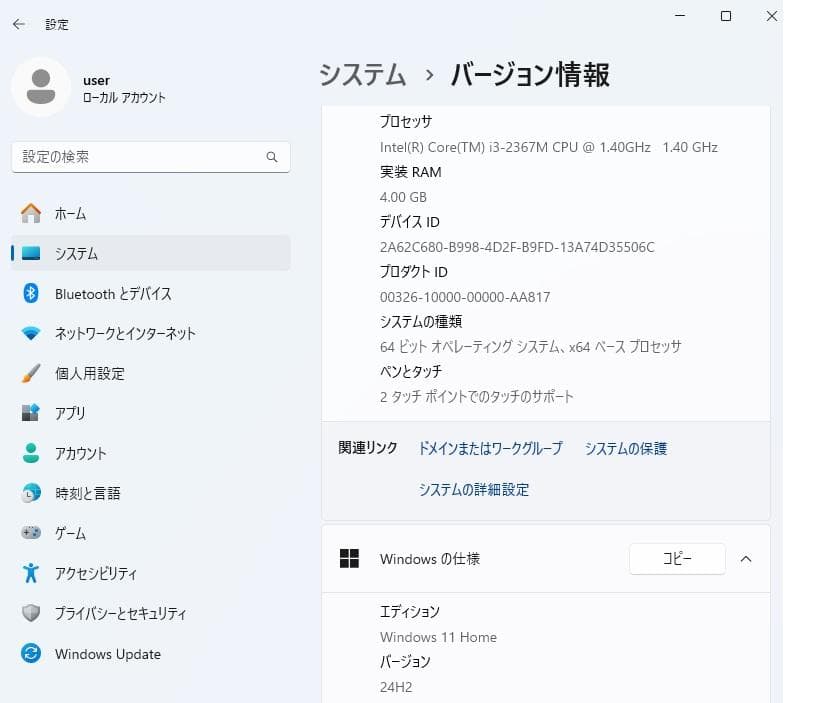Click the search magnifier icon
The width and height of the screenshot is (819, 703).
coord(271,157)
